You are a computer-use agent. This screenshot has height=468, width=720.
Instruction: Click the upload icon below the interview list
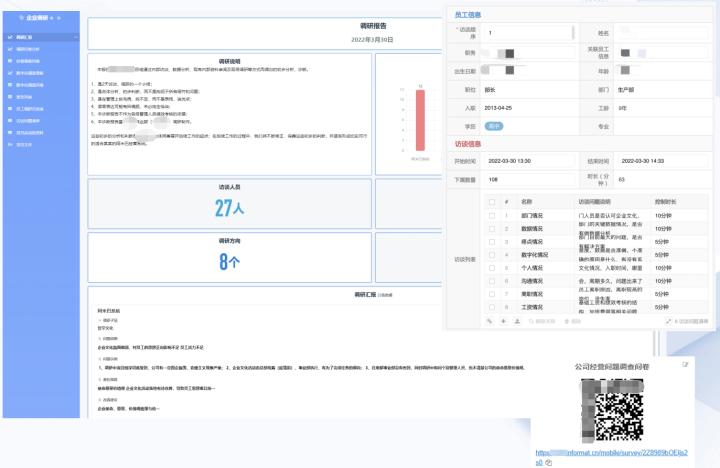point(516,321)
